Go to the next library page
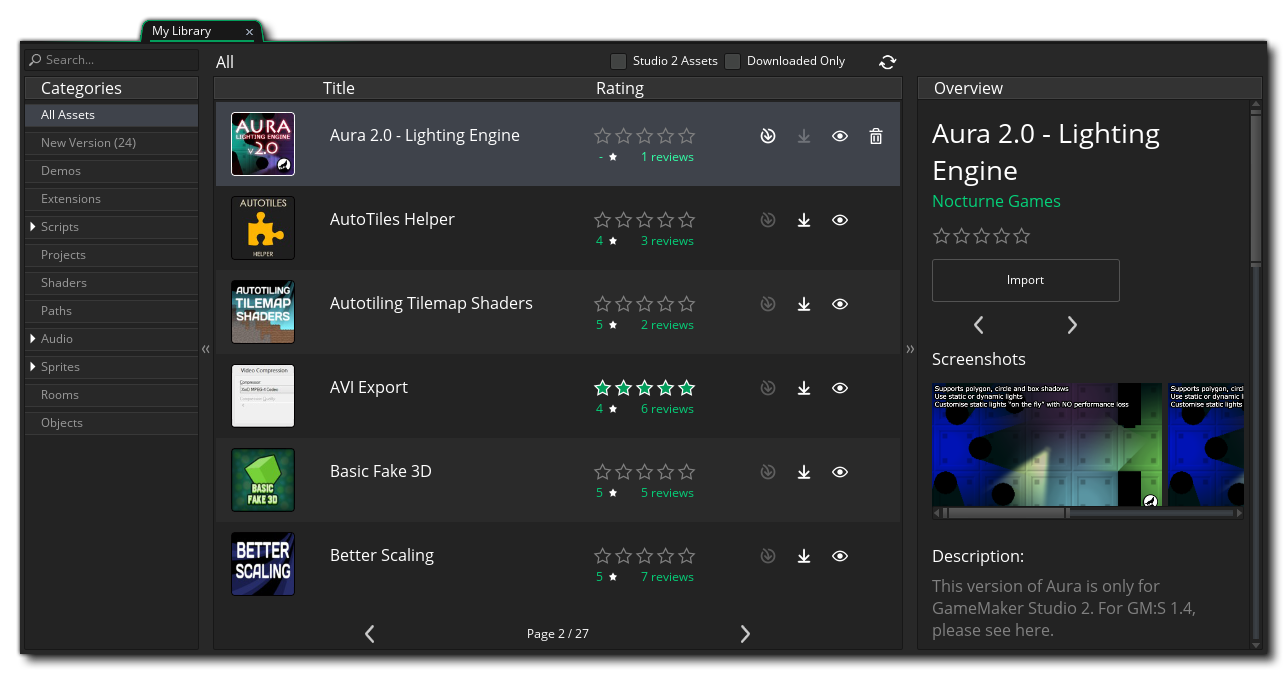This screenshot has height=674, width=1287. pos(745,633)
